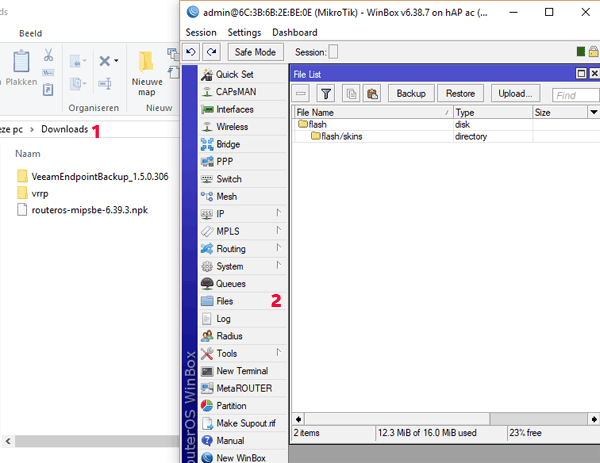
Task: Click File List horizontal scrollbar left arrow
Action: (298, 419)
